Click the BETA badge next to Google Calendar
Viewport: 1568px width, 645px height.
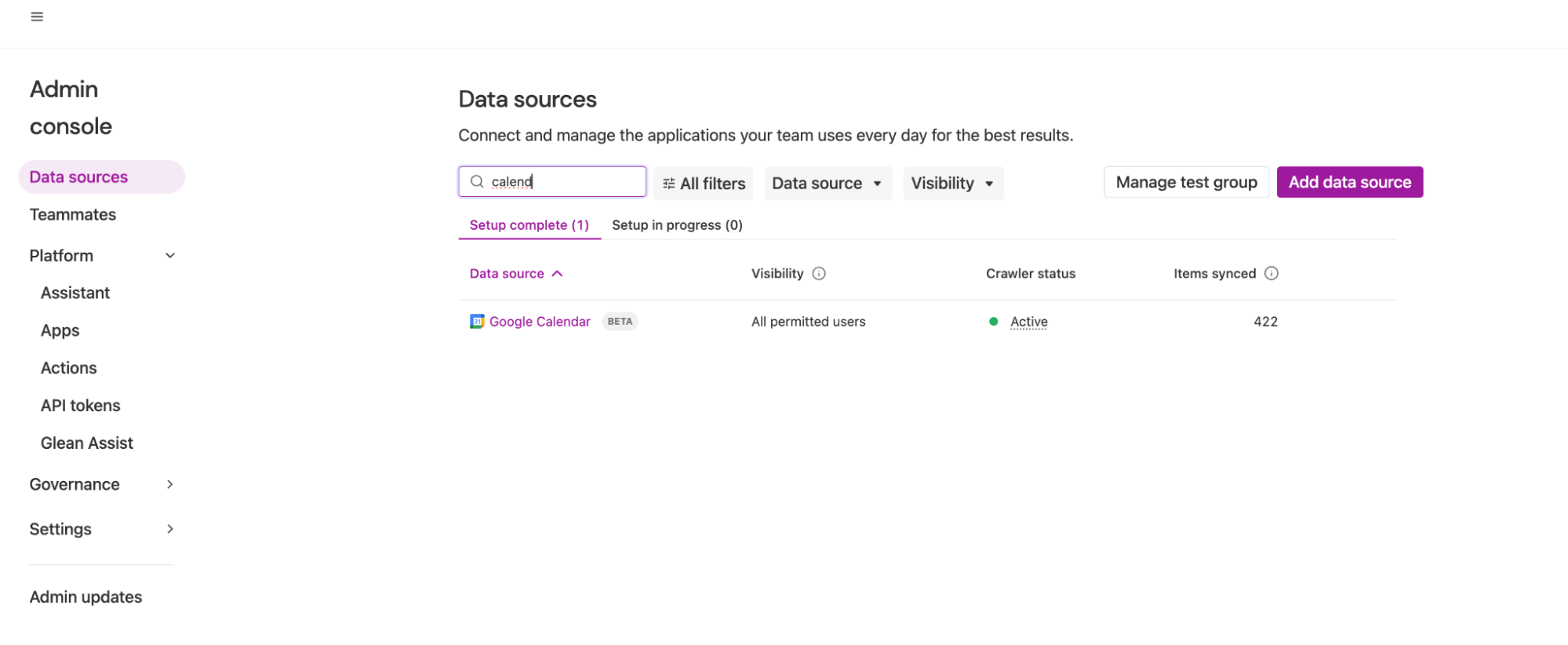click(x=620, y=321)
